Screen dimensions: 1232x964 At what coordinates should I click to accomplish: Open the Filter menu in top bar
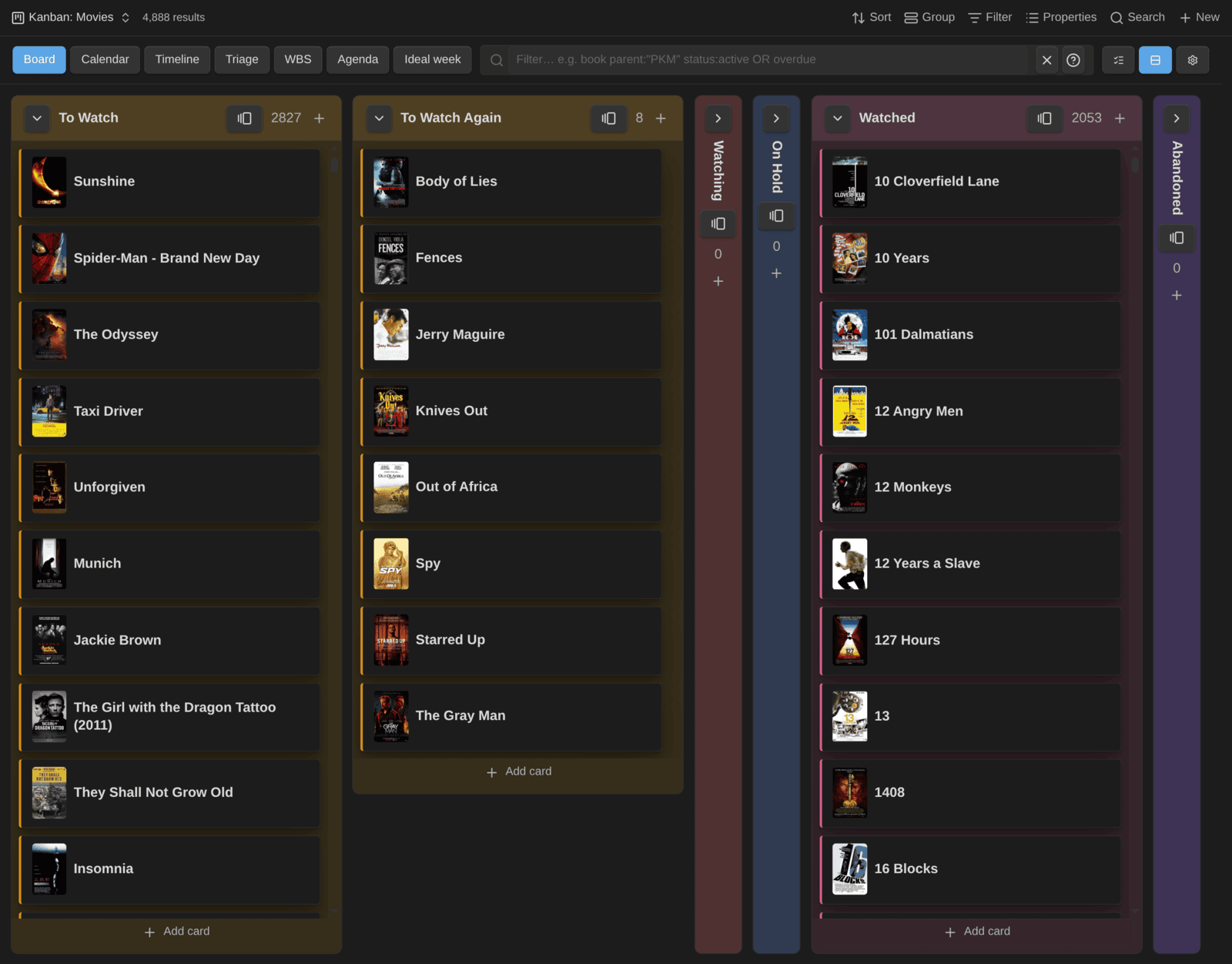click(x=990, y=17)
